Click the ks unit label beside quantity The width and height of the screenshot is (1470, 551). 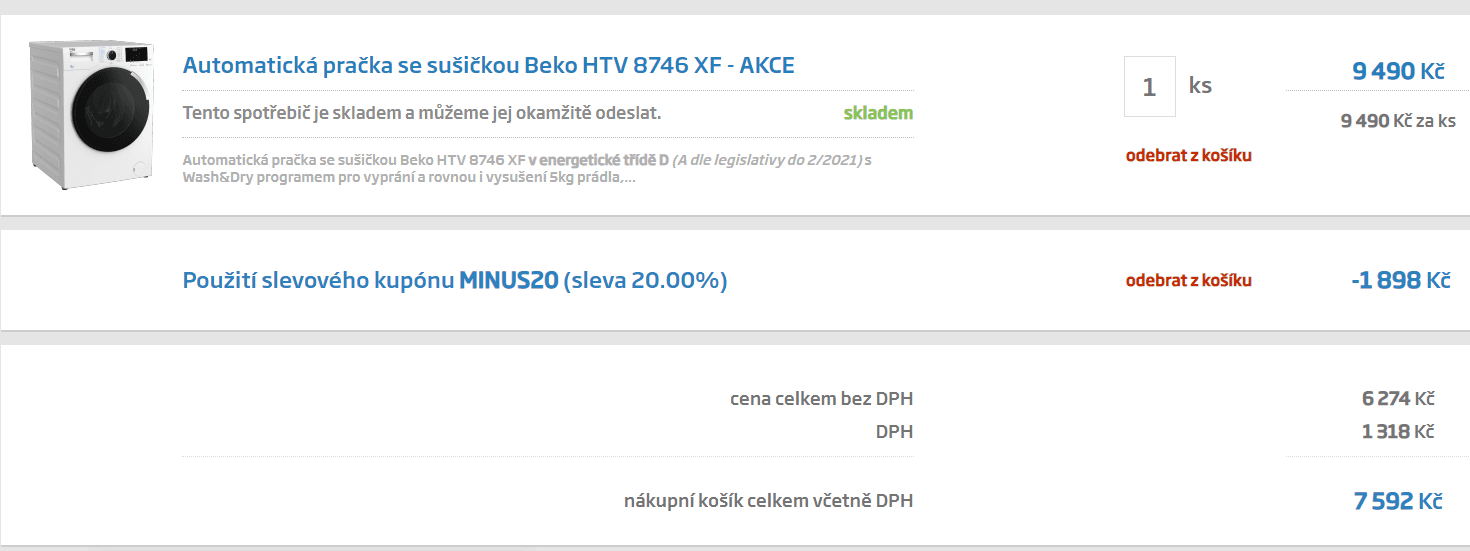coord(1200,85)
